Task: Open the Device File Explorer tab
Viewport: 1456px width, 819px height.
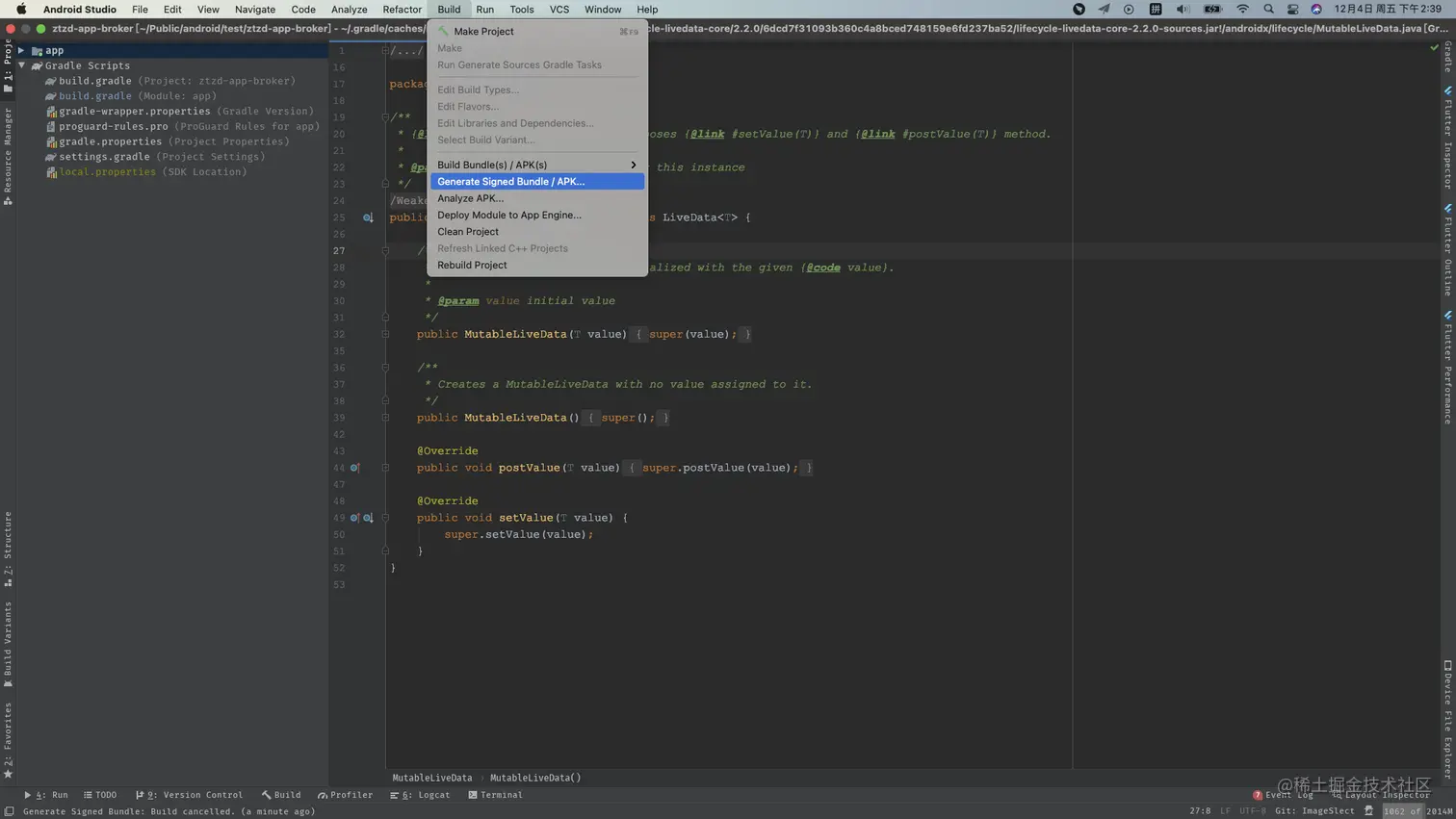Action: point(1447,719)
